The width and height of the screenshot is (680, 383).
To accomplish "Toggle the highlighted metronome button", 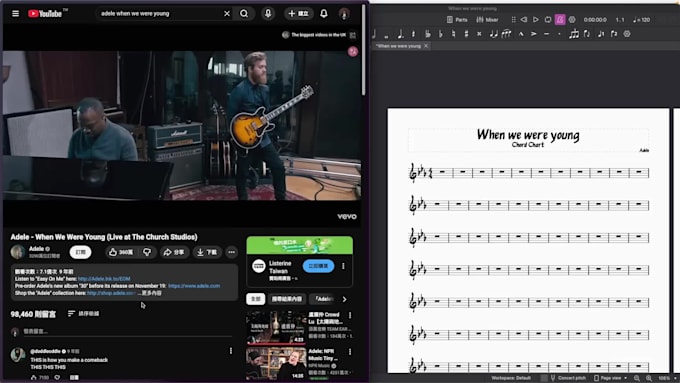I will tap(560, 20).
